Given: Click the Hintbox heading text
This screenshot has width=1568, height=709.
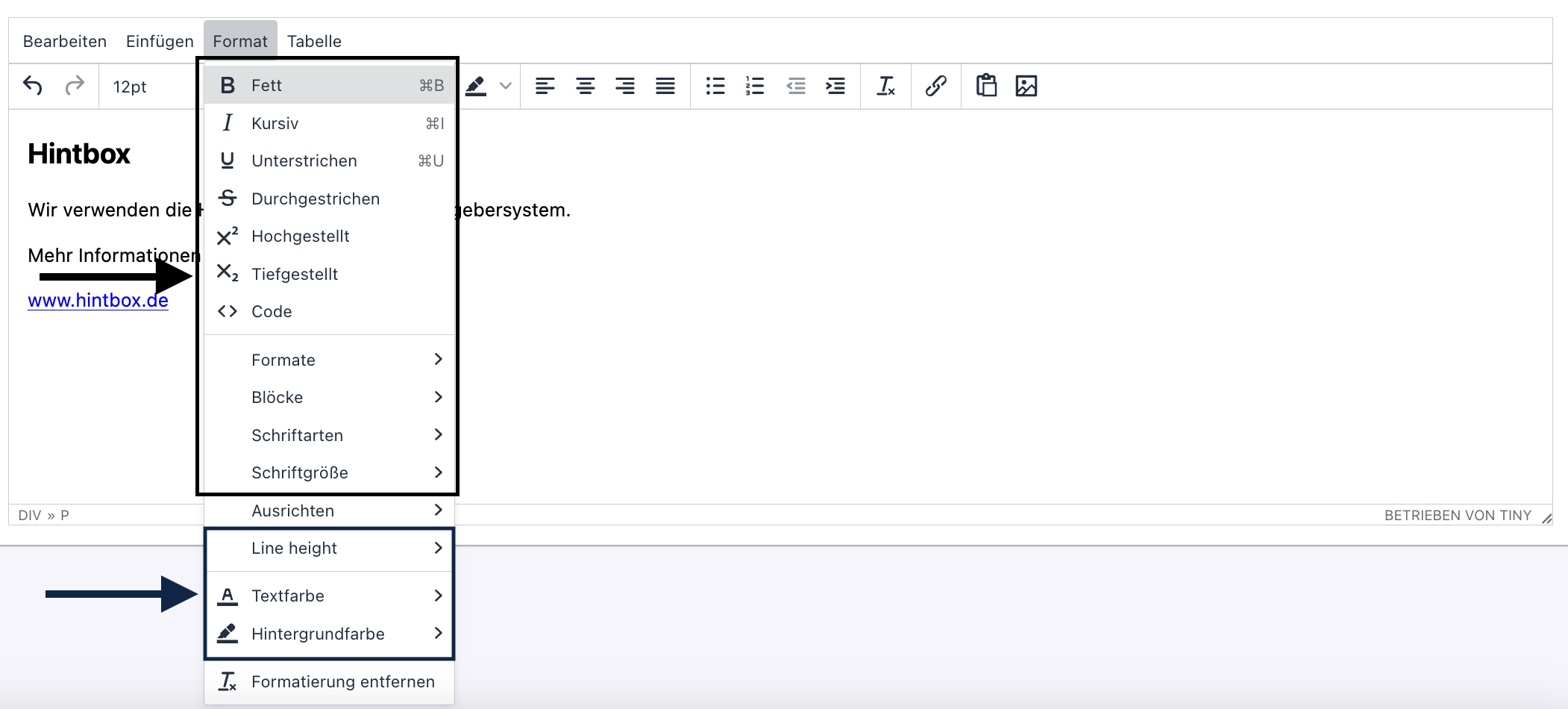Looking at the screenshot, I should pyautogui.click(x=79, y=154).
